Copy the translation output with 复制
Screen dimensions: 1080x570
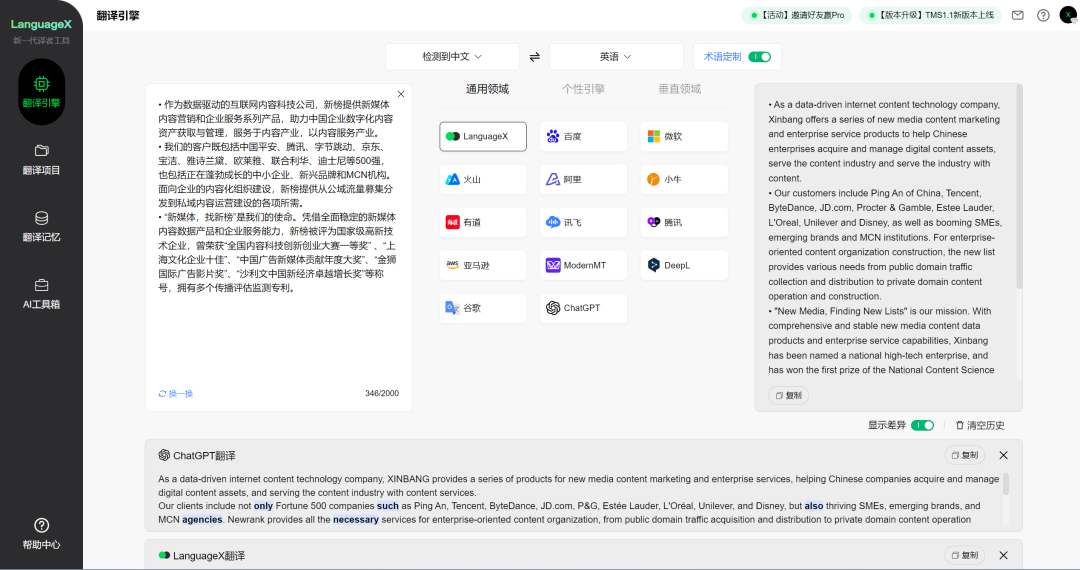(789, 395)
